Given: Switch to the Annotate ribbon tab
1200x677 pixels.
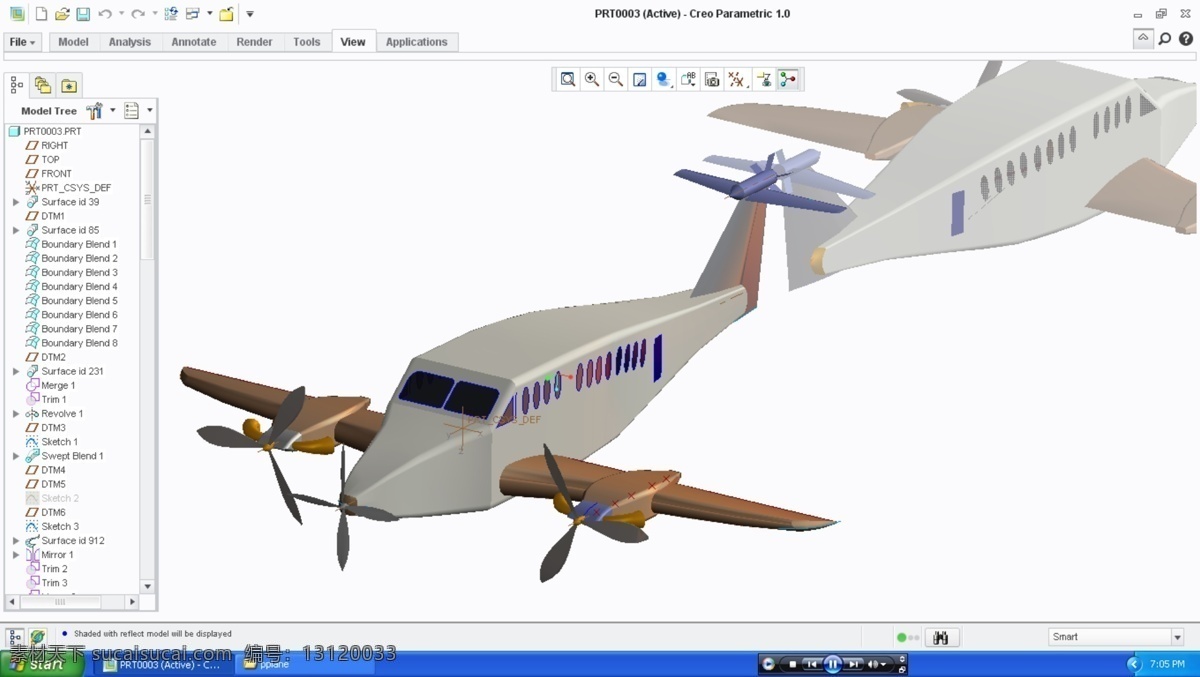Looking at the screenshot, I should tap(194, 42).
